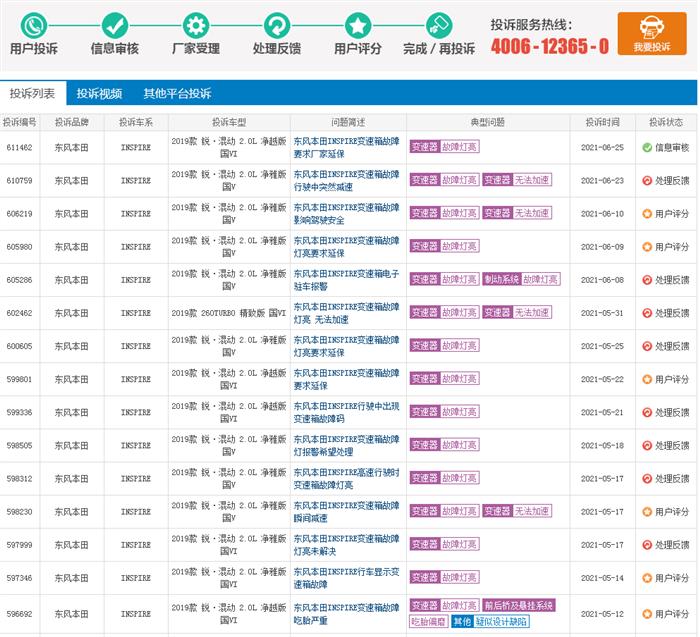Image resolution: width=700 pixels, height=637 pixels.
Task: Click the status icon in row 598505
Action: [647, 445]
